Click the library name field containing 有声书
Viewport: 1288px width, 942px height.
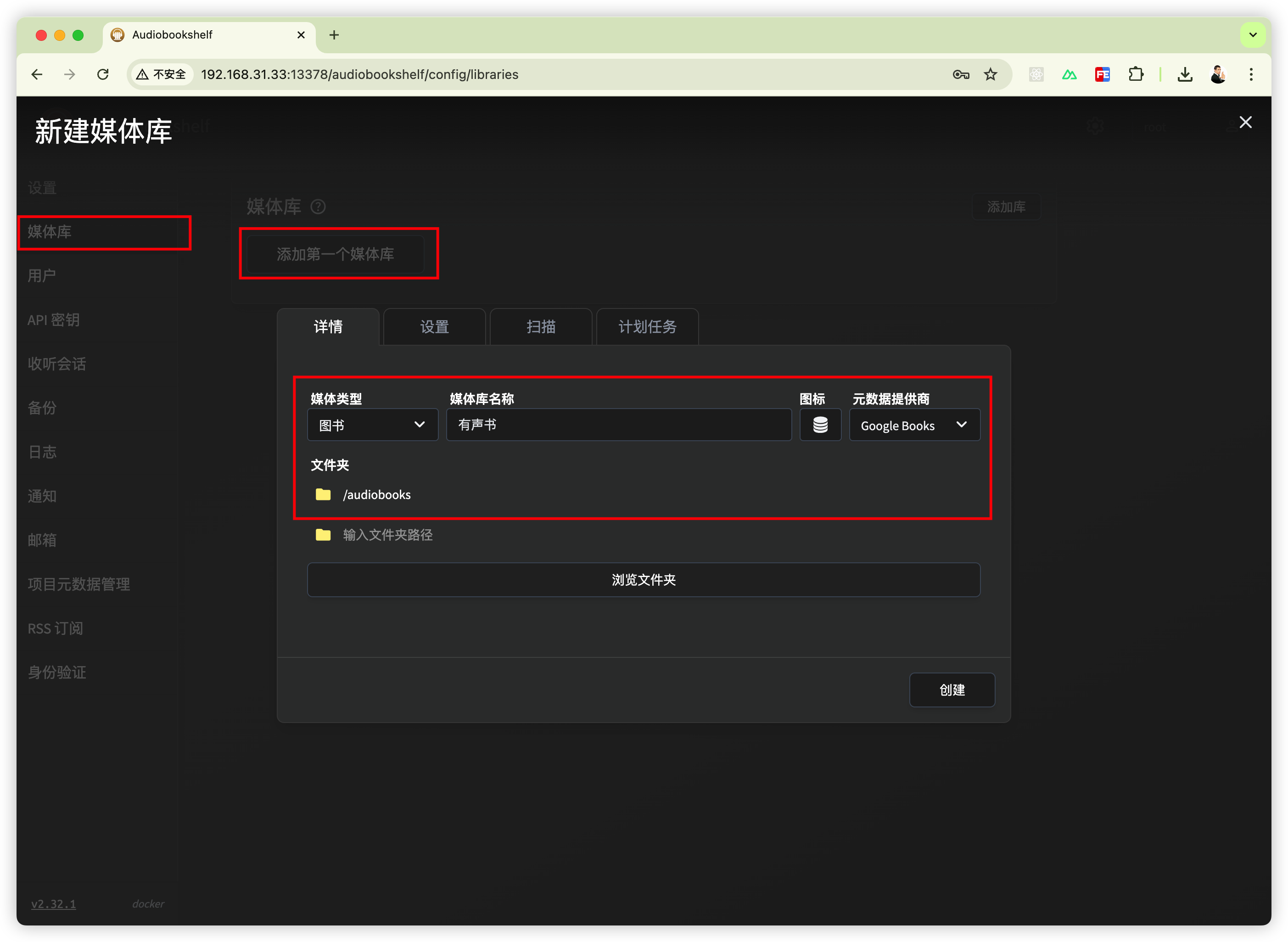tap(619, 425)
